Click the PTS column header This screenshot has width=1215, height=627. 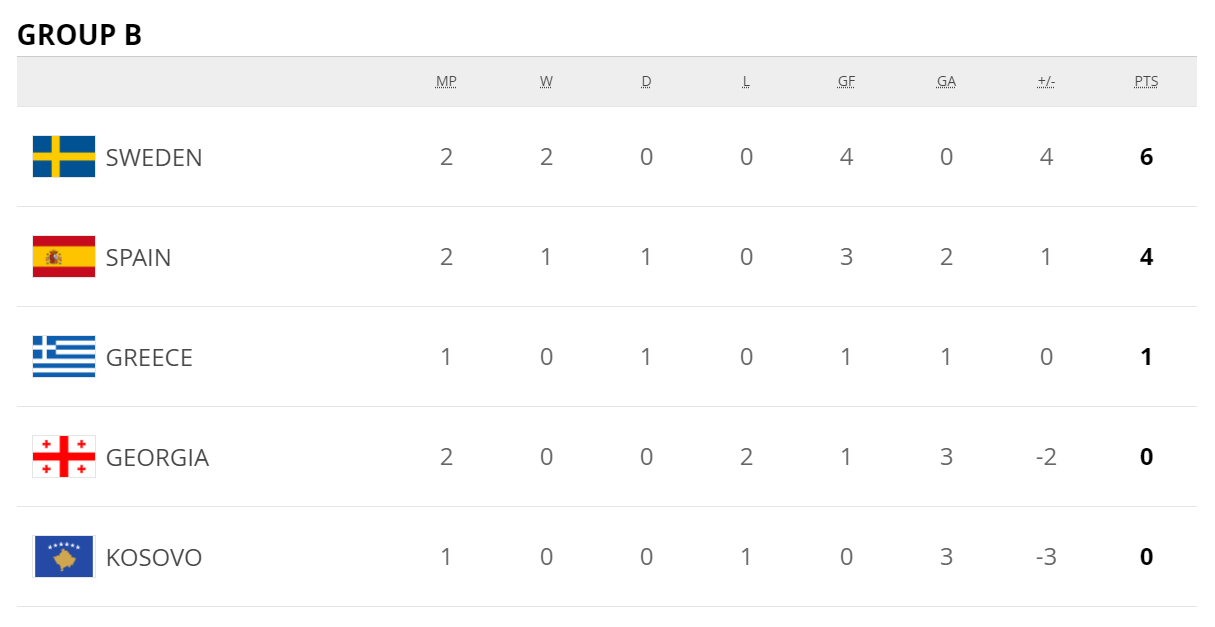[x=1146, y=82]
